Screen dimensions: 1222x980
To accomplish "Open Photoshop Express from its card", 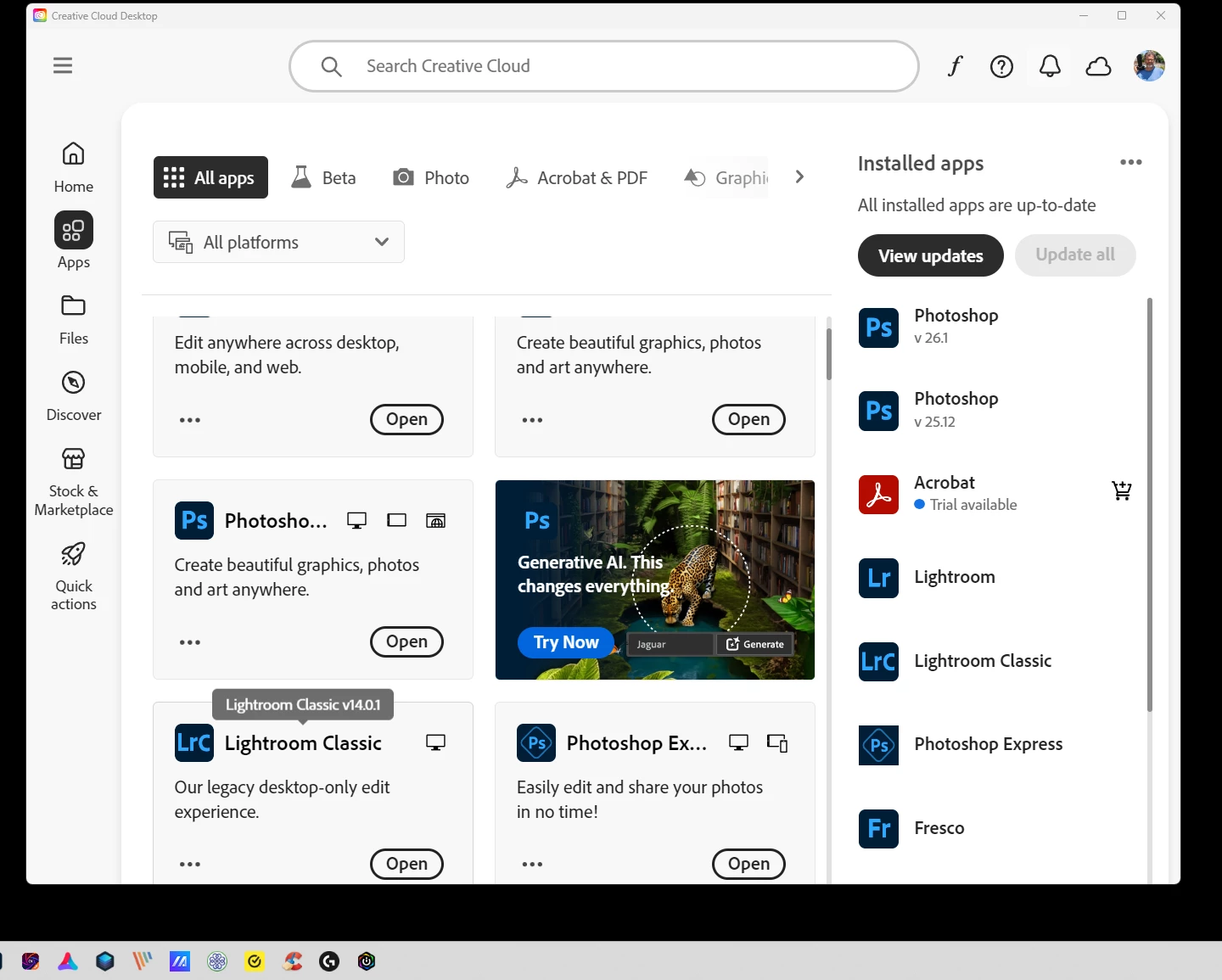I will tap(748, 864).
